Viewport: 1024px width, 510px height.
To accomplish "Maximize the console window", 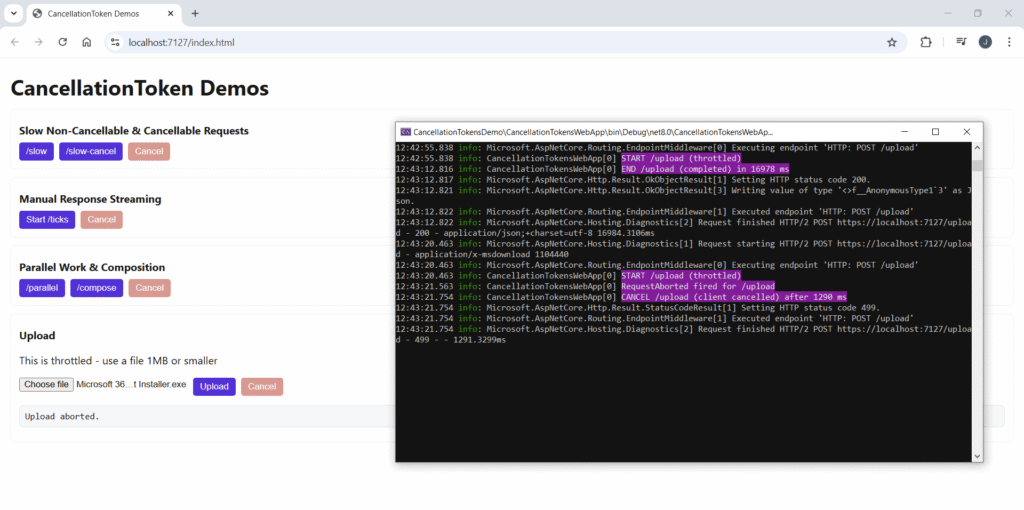I will [935, 132].
